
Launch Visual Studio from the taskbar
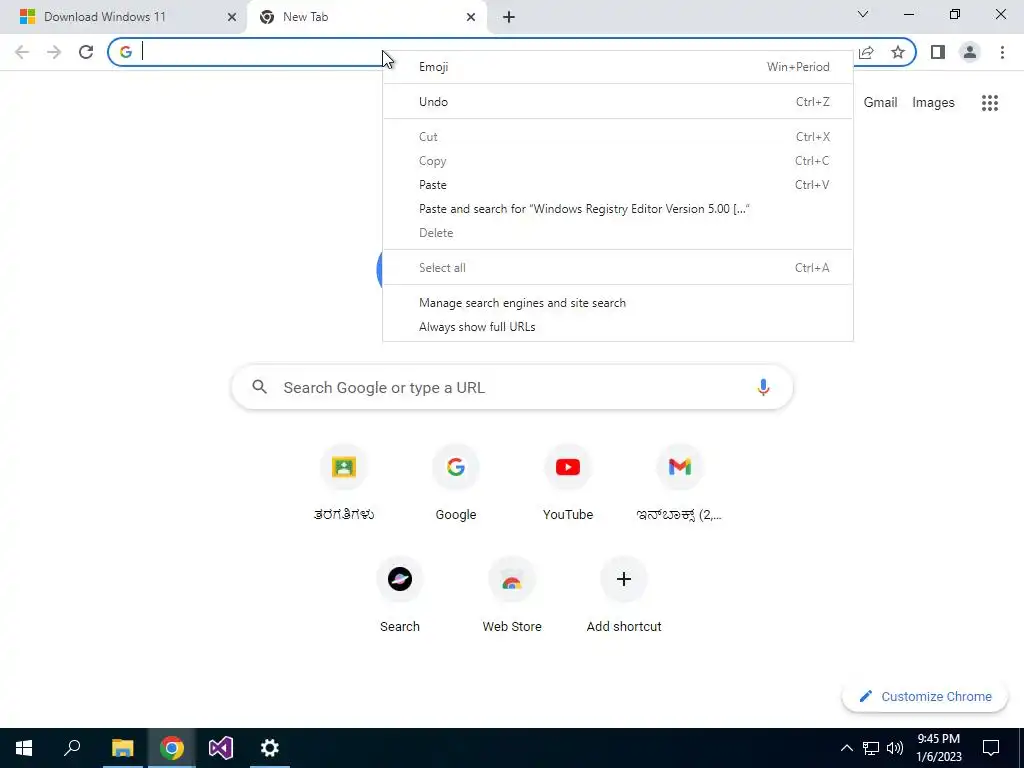221,748
